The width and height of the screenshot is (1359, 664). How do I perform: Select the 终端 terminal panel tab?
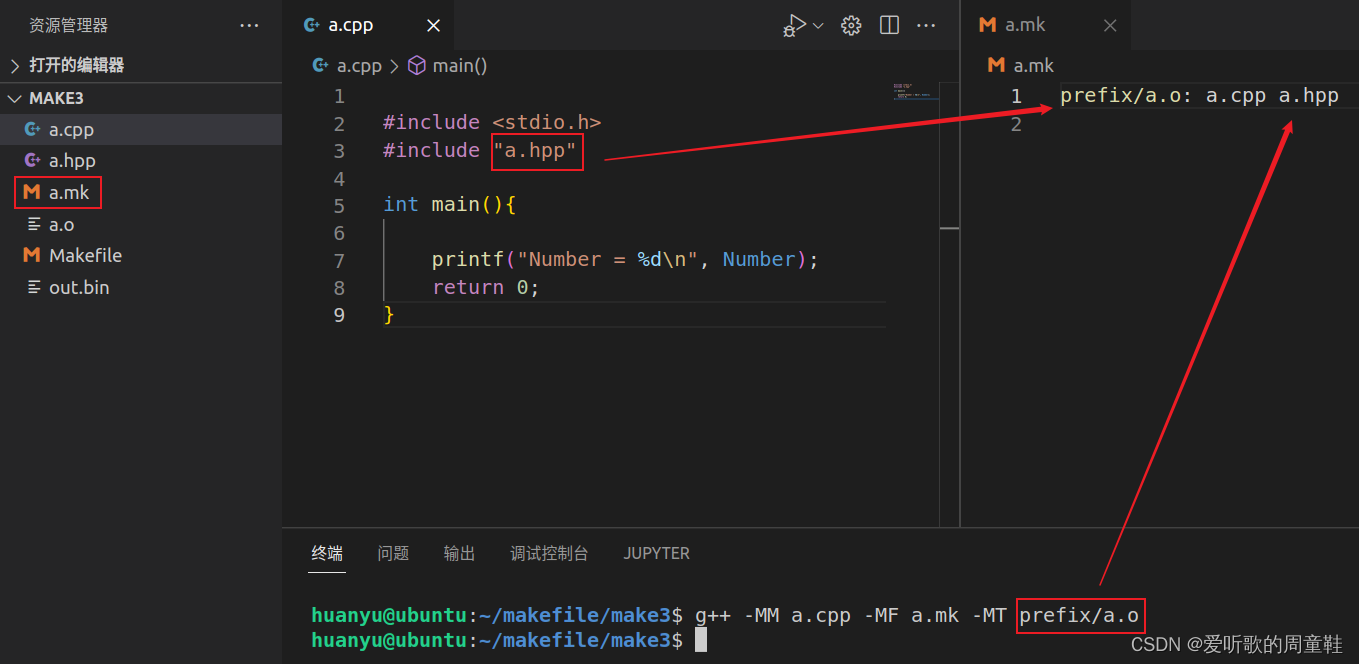327,553
